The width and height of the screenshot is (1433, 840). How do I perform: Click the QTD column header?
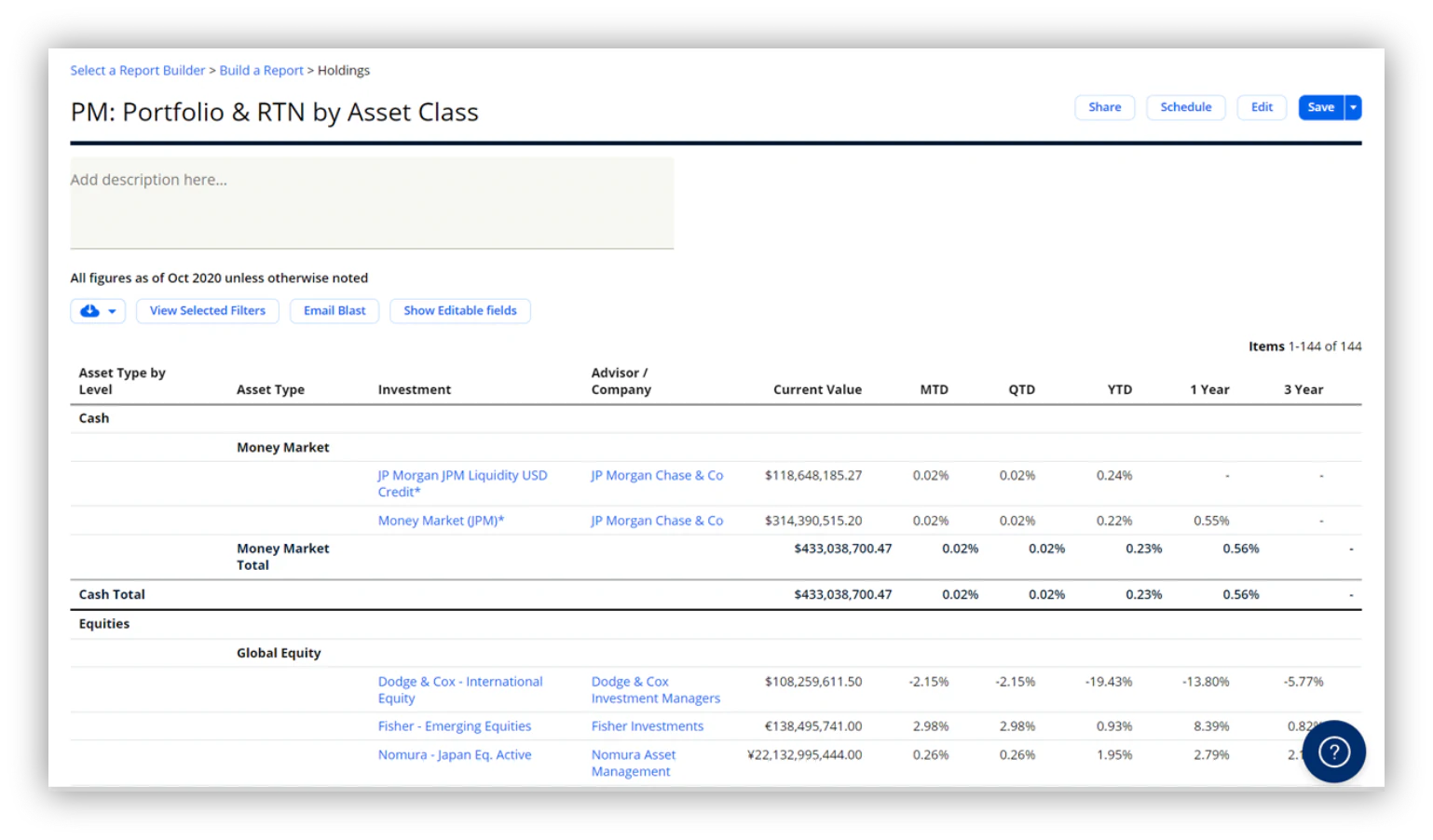pyautogui.click(x=1022, y=390)
